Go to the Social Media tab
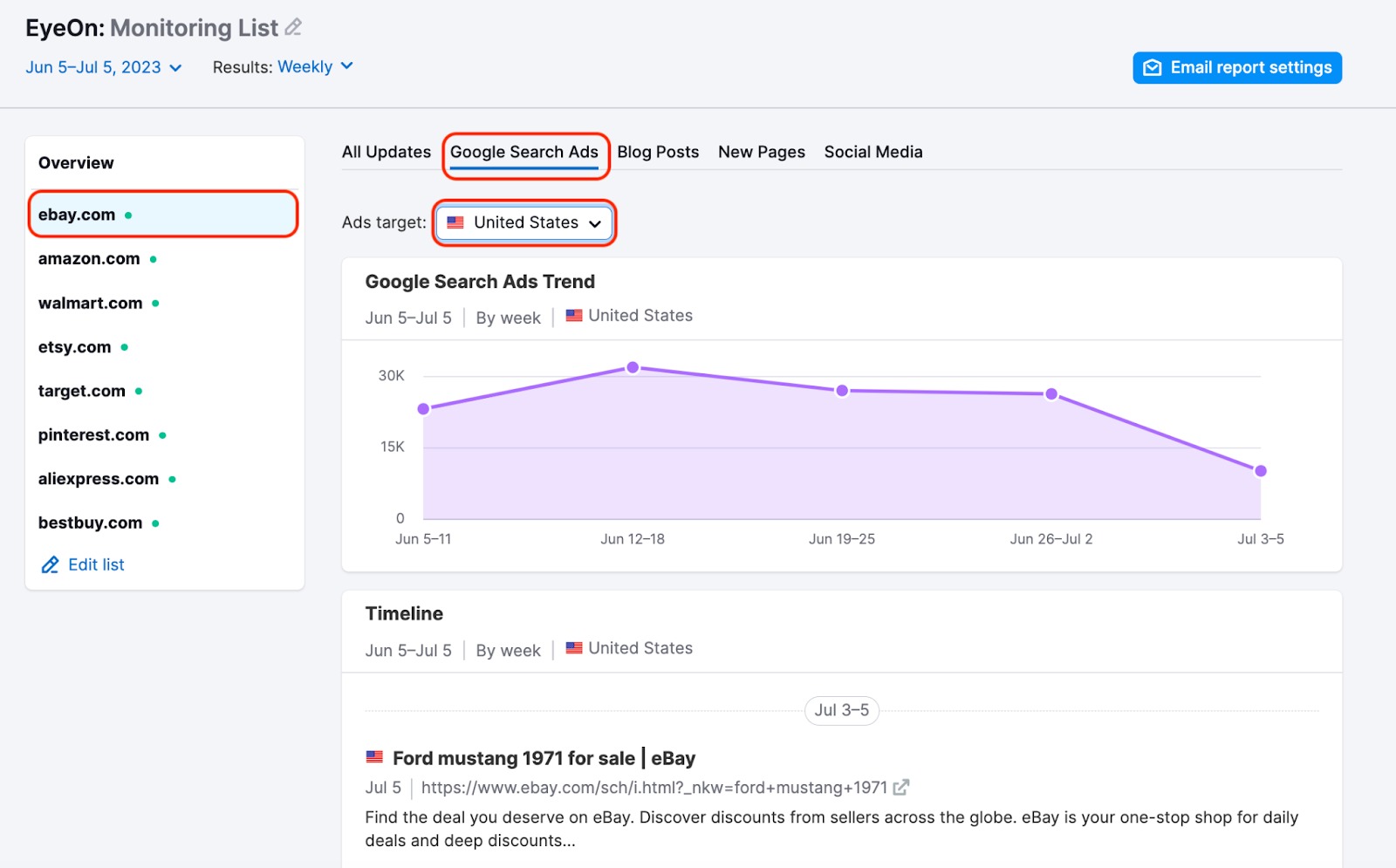This screenshot has height=868, width=1396. (872, 152)
